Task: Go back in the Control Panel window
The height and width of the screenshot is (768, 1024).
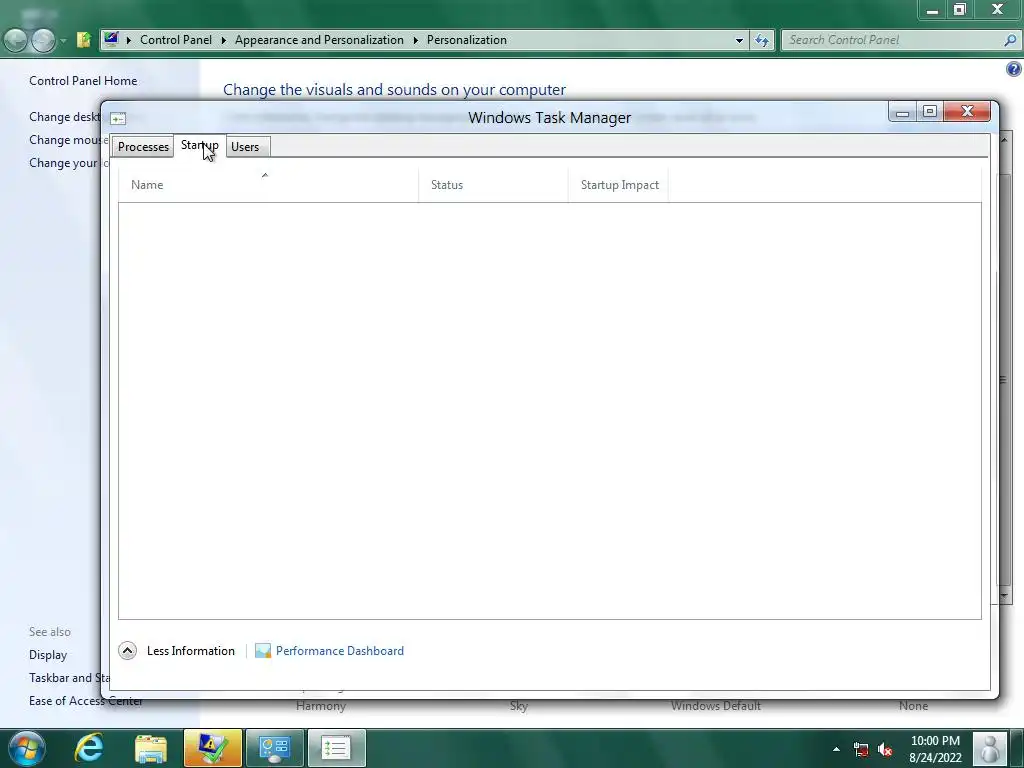Action: [16, 40]
